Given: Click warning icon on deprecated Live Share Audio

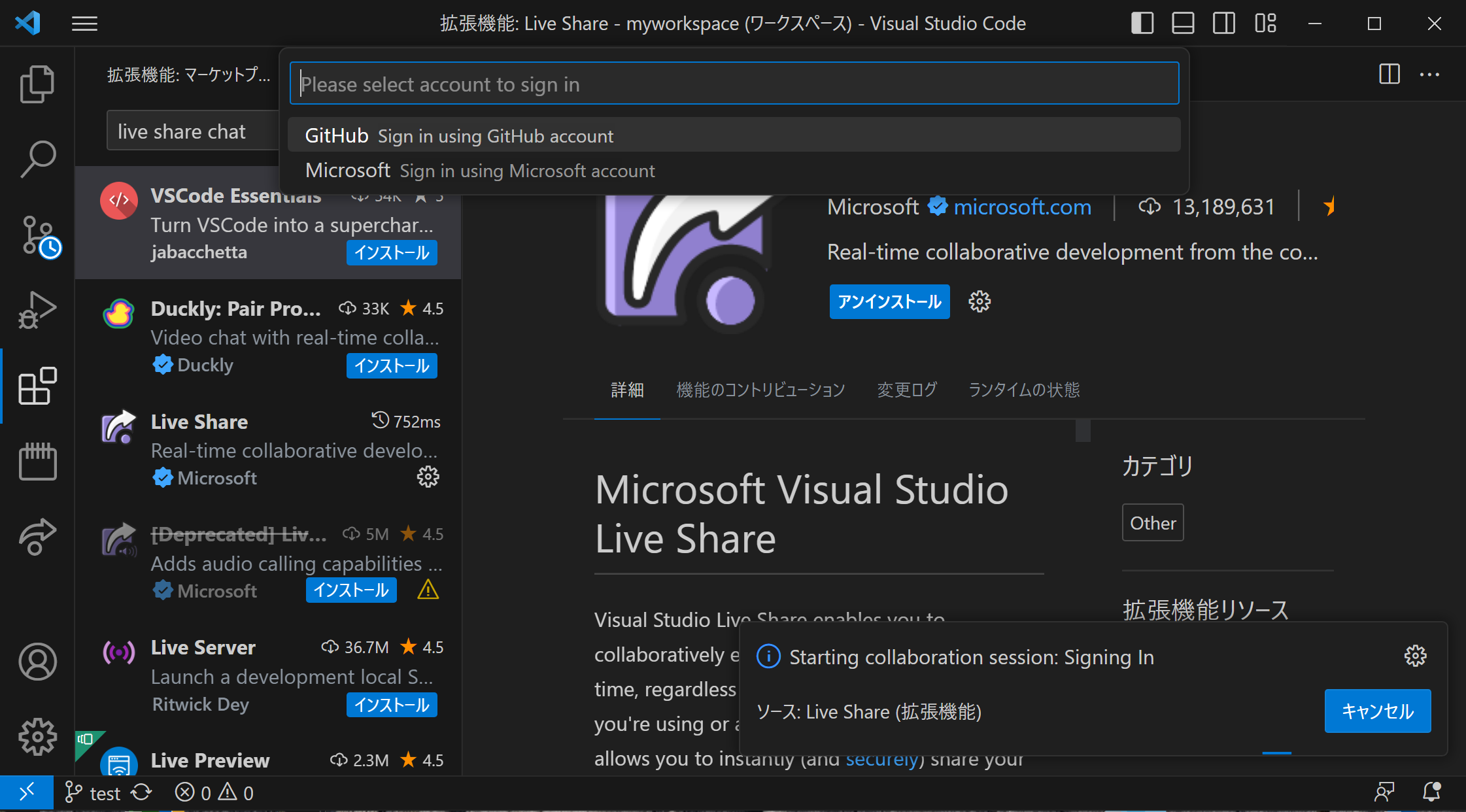Looking at the screenshot, I should tap(428, 590).
